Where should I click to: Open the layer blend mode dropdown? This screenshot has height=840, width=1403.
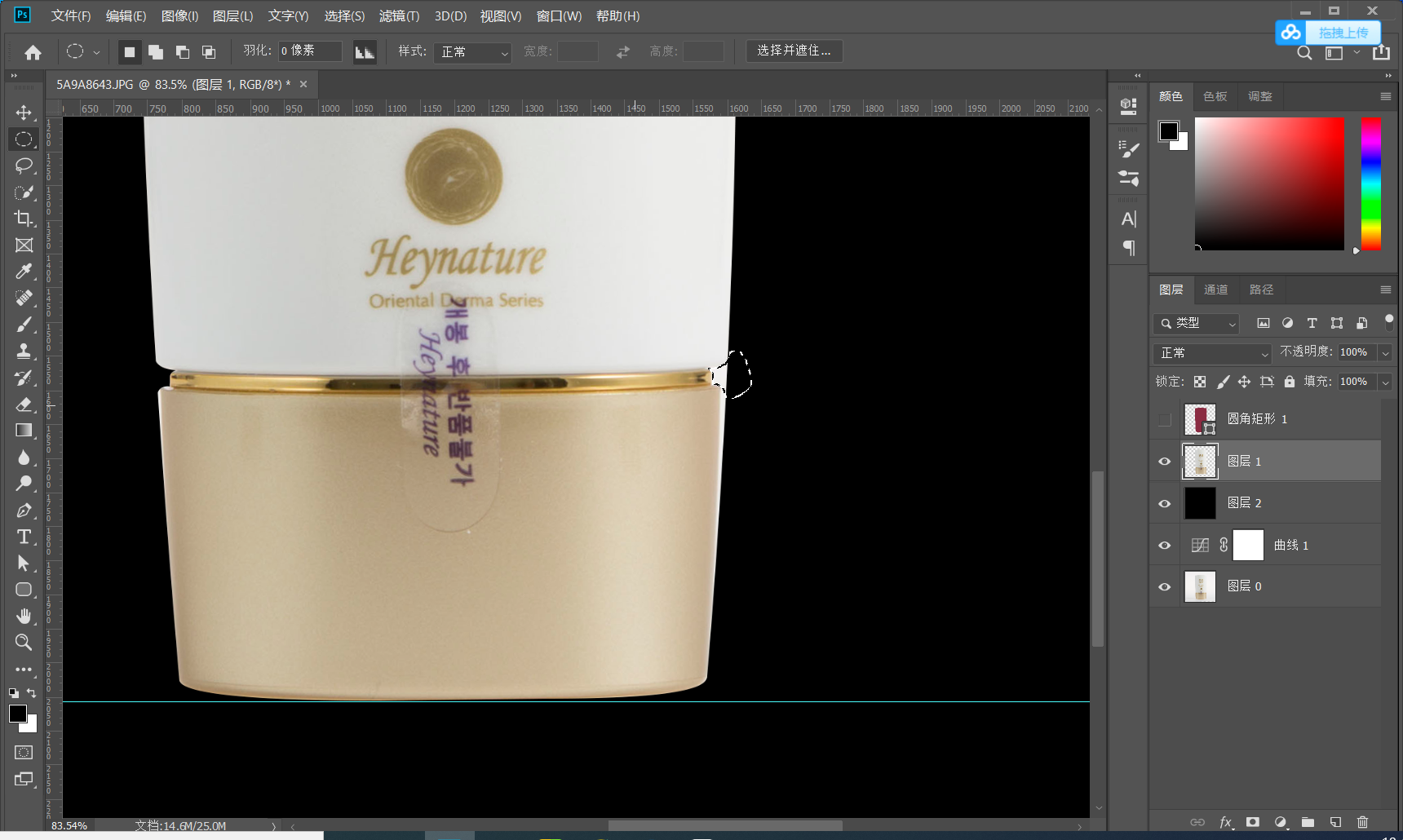coord(1213,353)
